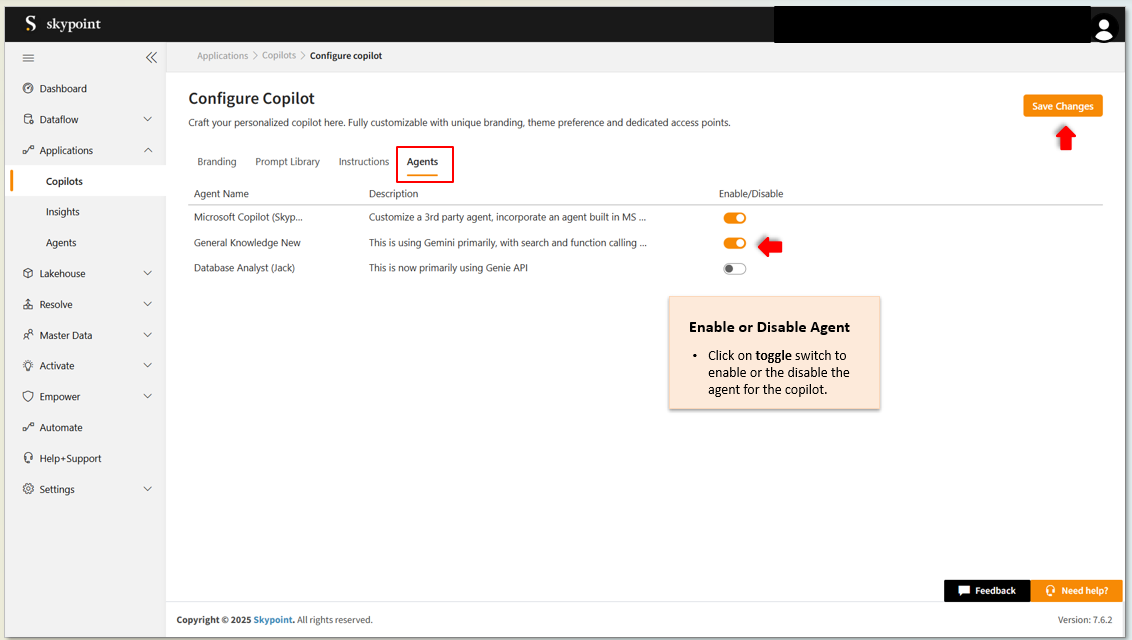Turn off General Knowledge New agent toggle
The height and width of the screenshot is (640, 1132).
click(734, 243)
